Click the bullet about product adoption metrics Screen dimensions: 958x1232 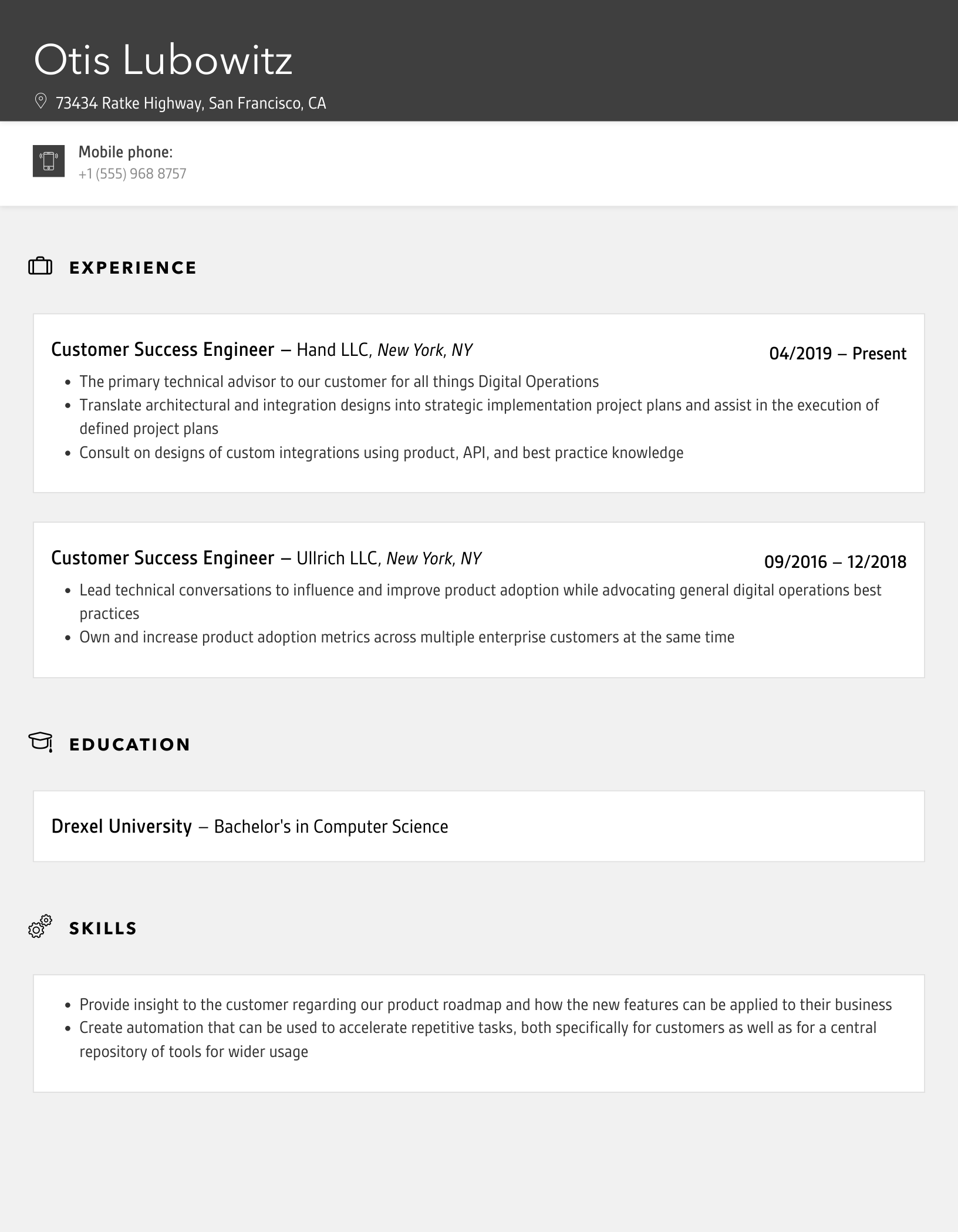pos(407,637)
